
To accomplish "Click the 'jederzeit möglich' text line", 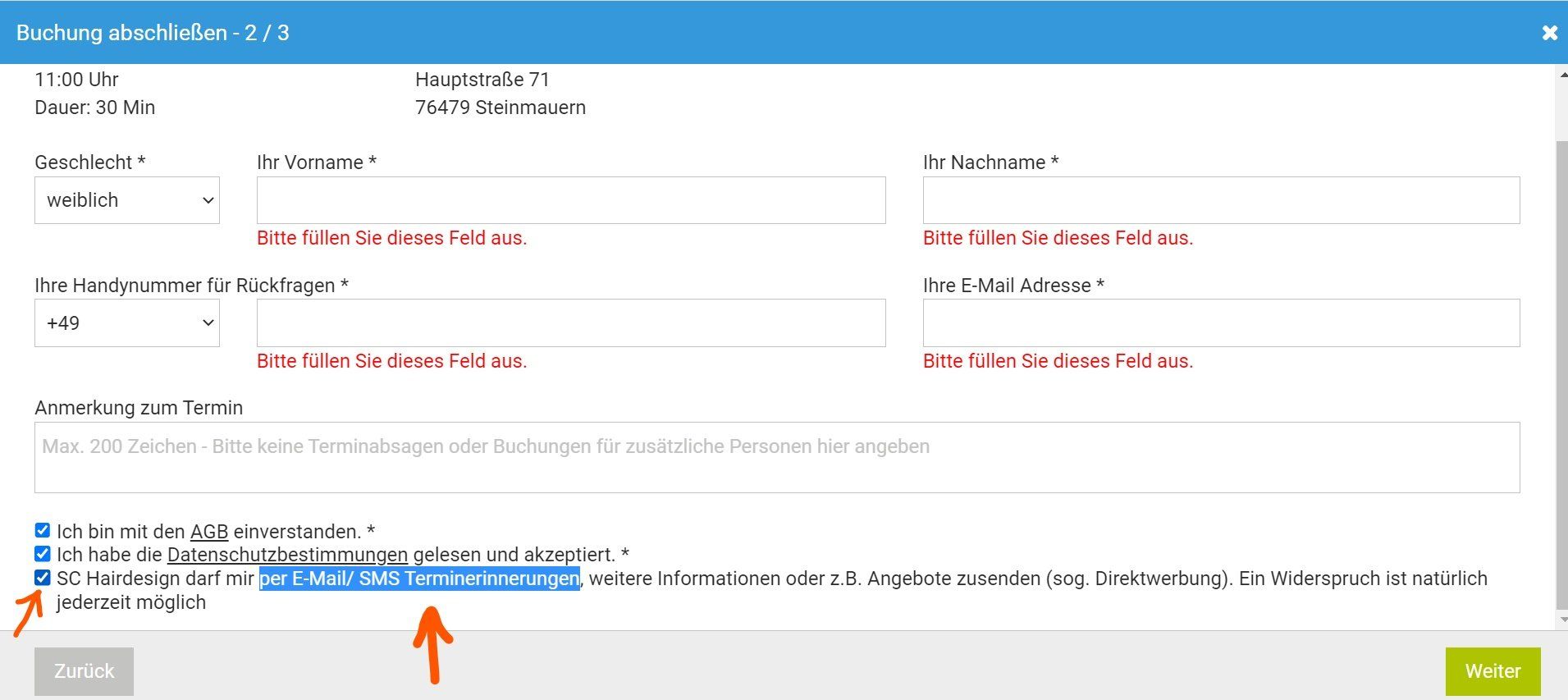I will (131, 602).
